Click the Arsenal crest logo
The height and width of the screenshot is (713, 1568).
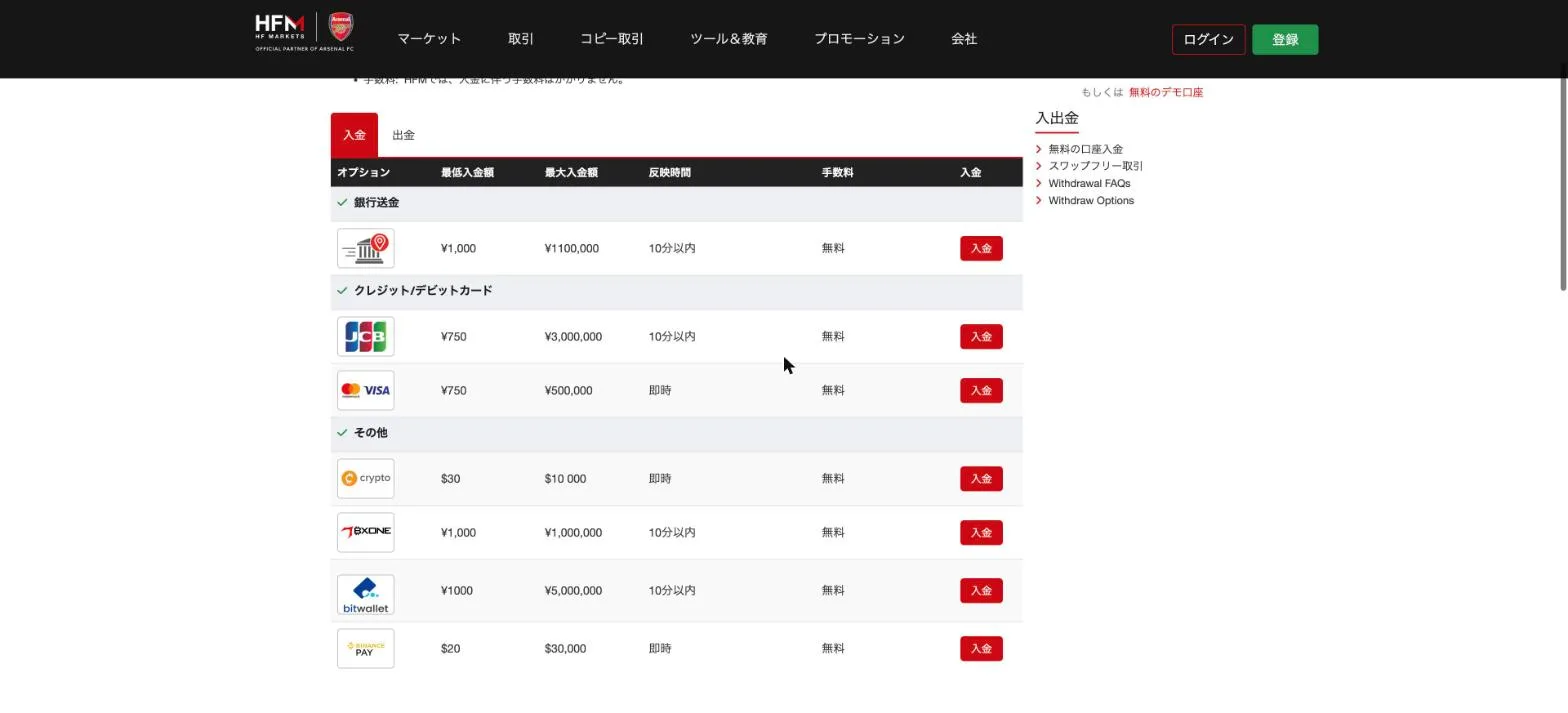(341, 26)
